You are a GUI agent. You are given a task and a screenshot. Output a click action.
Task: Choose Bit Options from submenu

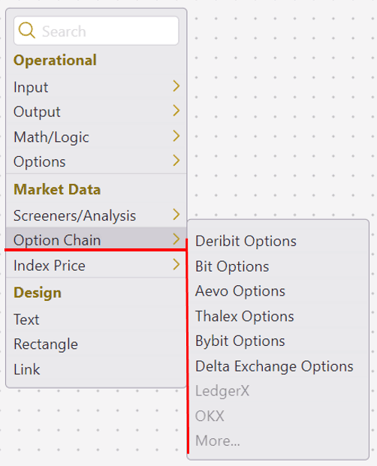click(x=278, y=266)
